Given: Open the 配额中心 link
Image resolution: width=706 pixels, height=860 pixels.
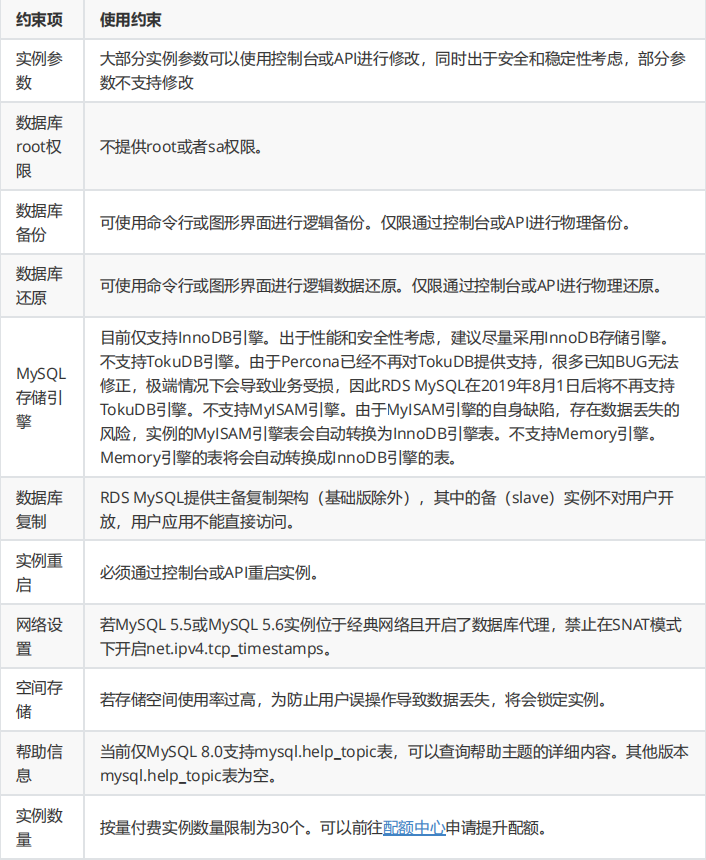Looking at the screenshot, I should pyautogui.click(x=414, y=827).
